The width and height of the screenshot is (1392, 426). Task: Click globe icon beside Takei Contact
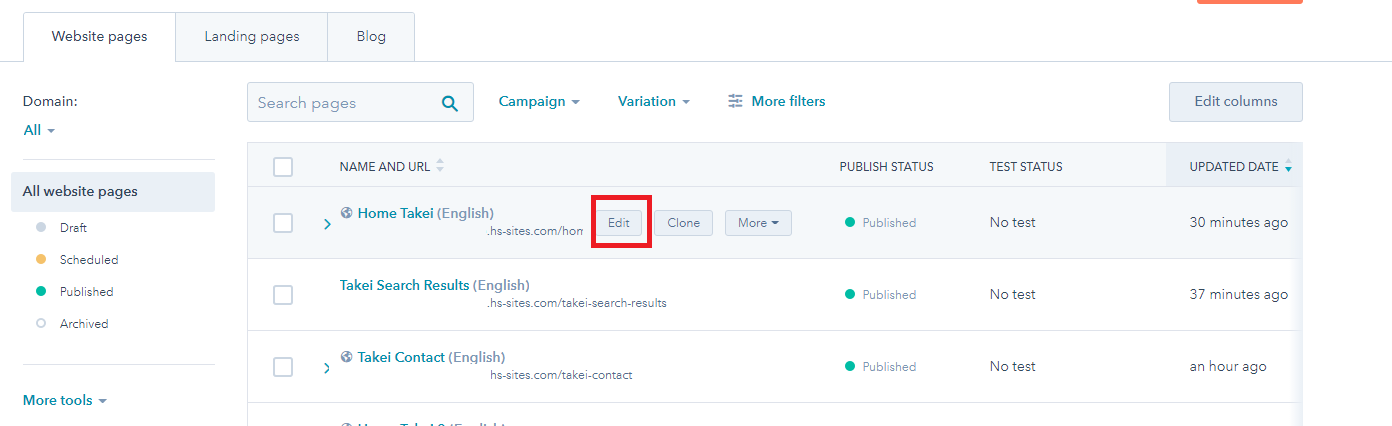point(347,357)
